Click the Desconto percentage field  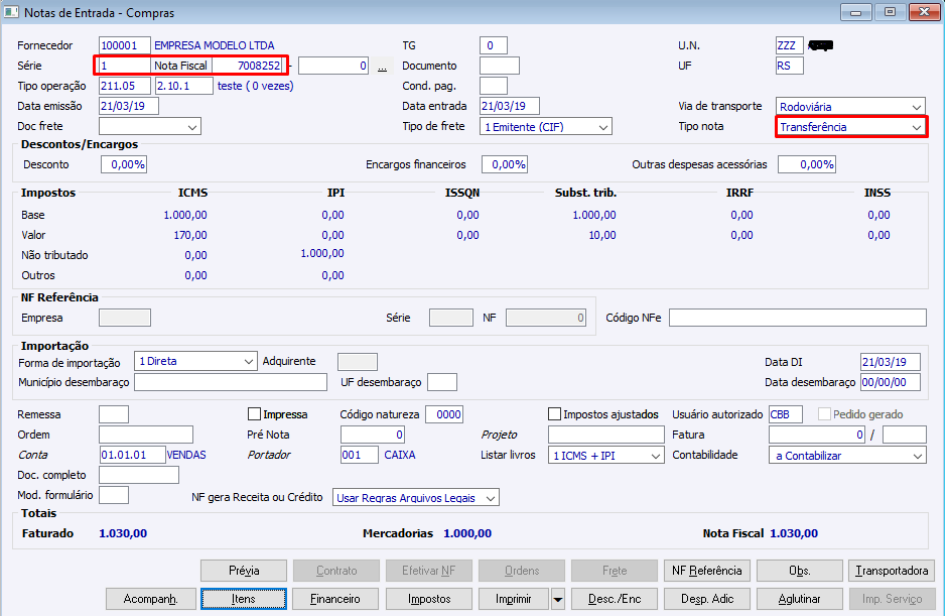point(124,165)
